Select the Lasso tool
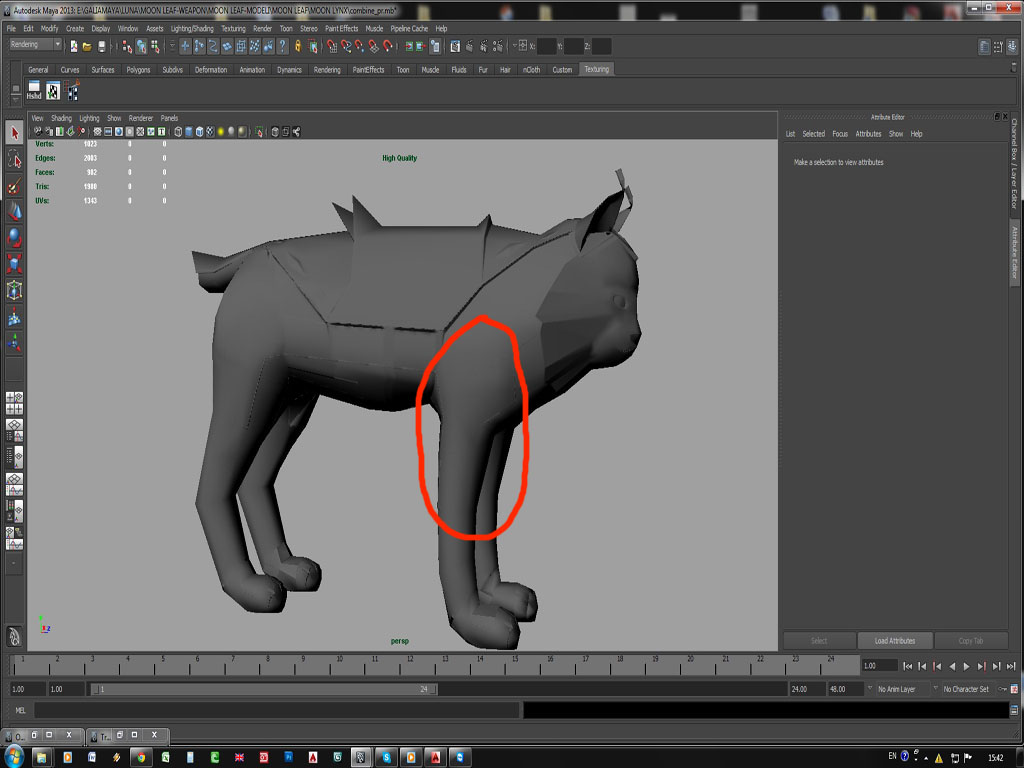 click(x=14, y=158)
